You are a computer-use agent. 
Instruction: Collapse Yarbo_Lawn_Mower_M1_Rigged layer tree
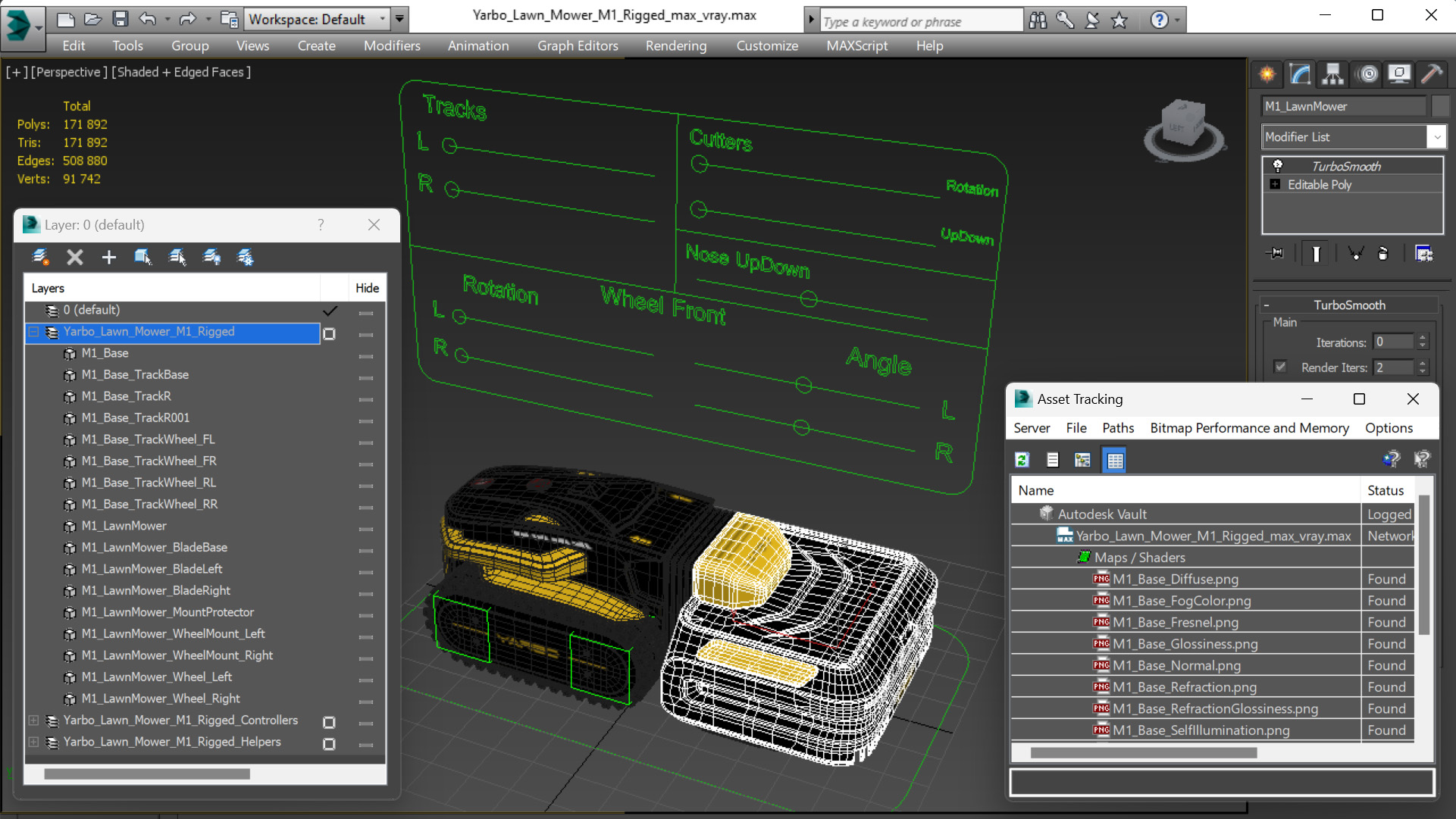click(33, 332)
